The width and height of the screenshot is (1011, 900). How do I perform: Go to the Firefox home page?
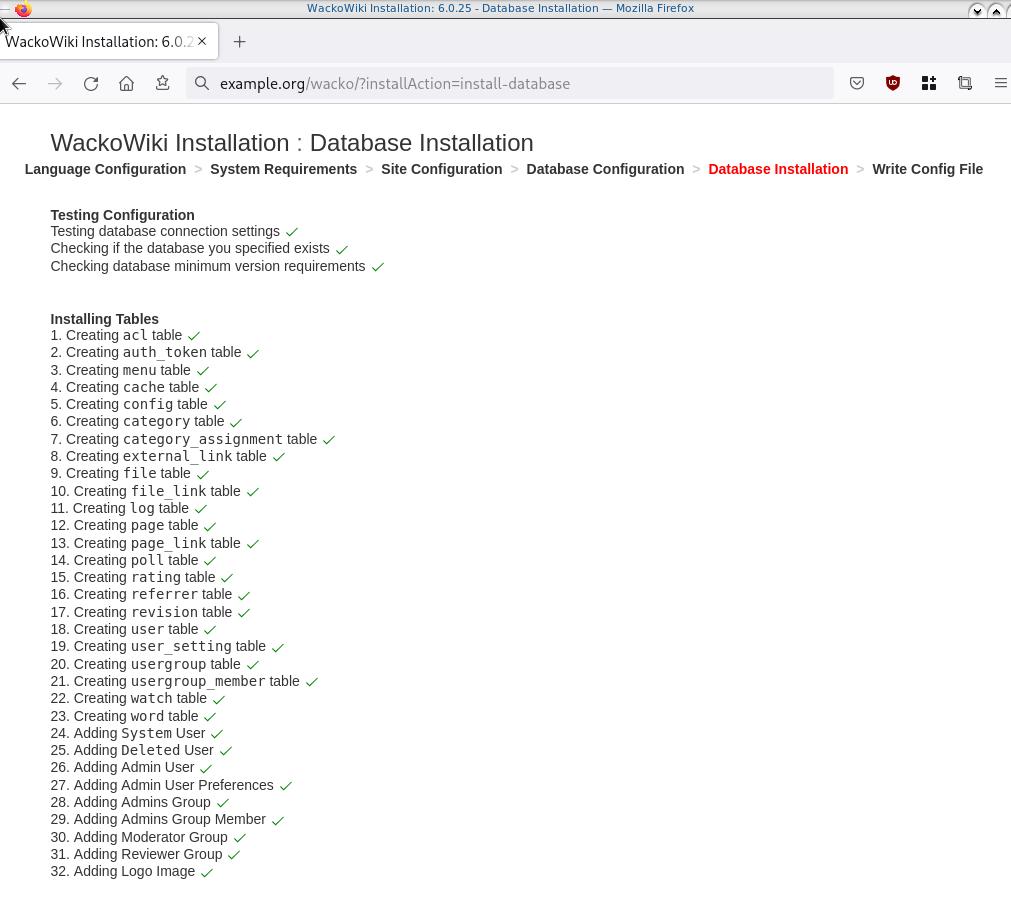126,84
